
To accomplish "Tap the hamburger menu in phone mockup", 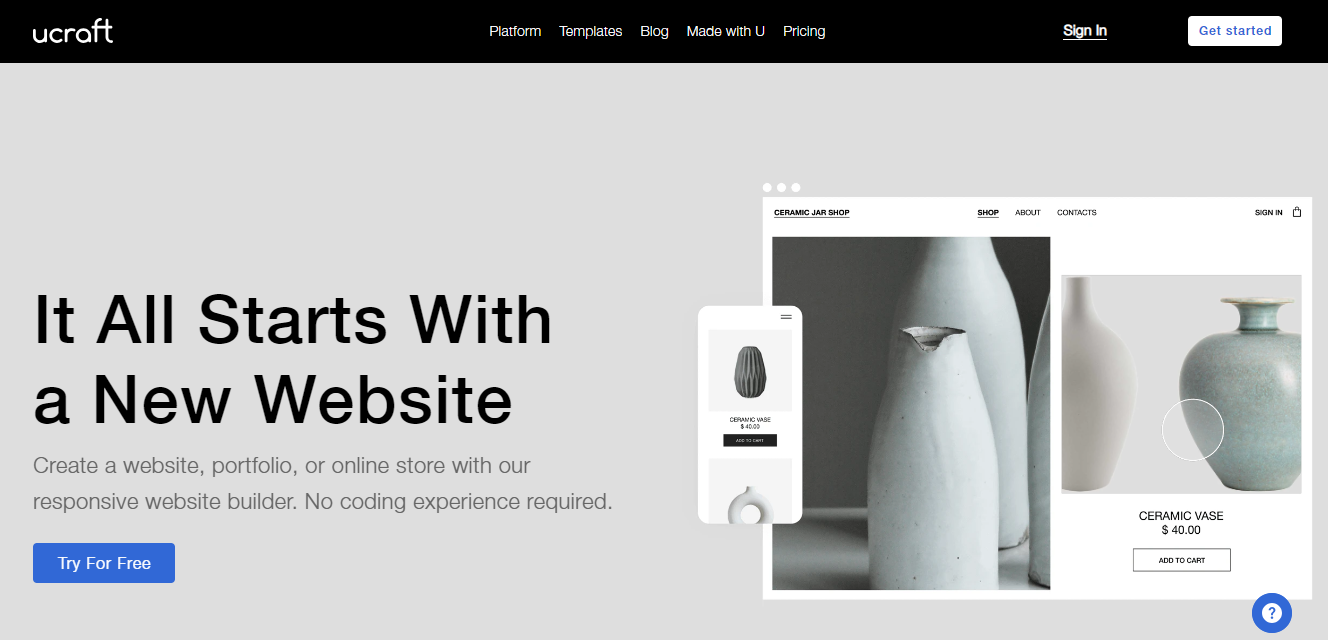I will (786, 317).
